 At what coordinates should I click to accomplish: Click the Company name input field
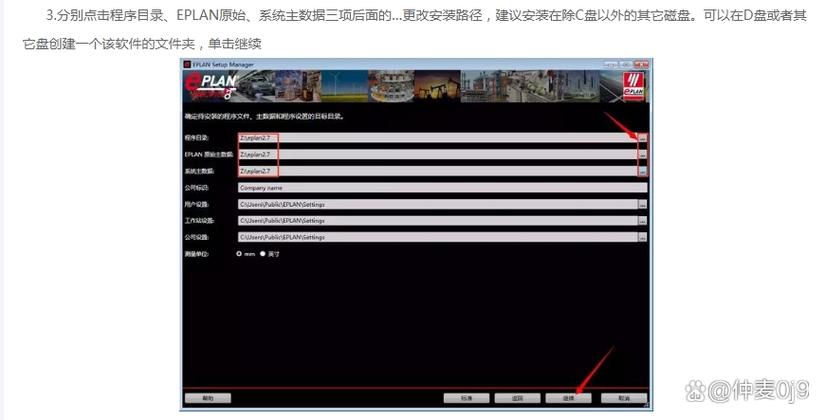click(x=442, y=188)
